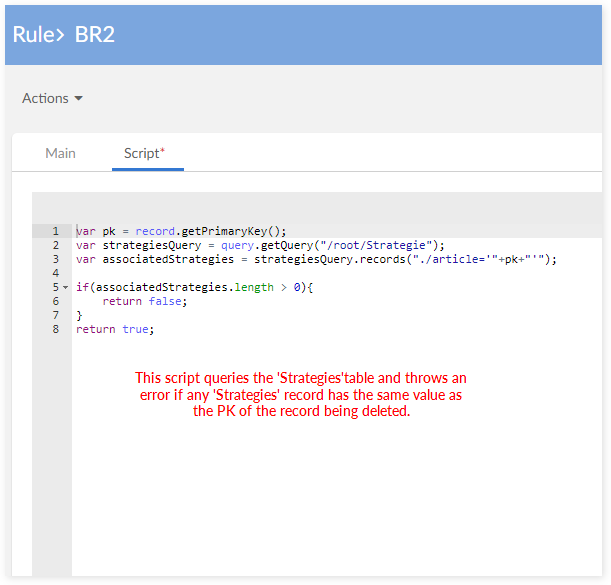Click the 'if(associatedStrategies.length > 0){' line
Viewport: 611px width, 585px height.
coord(194,287)
